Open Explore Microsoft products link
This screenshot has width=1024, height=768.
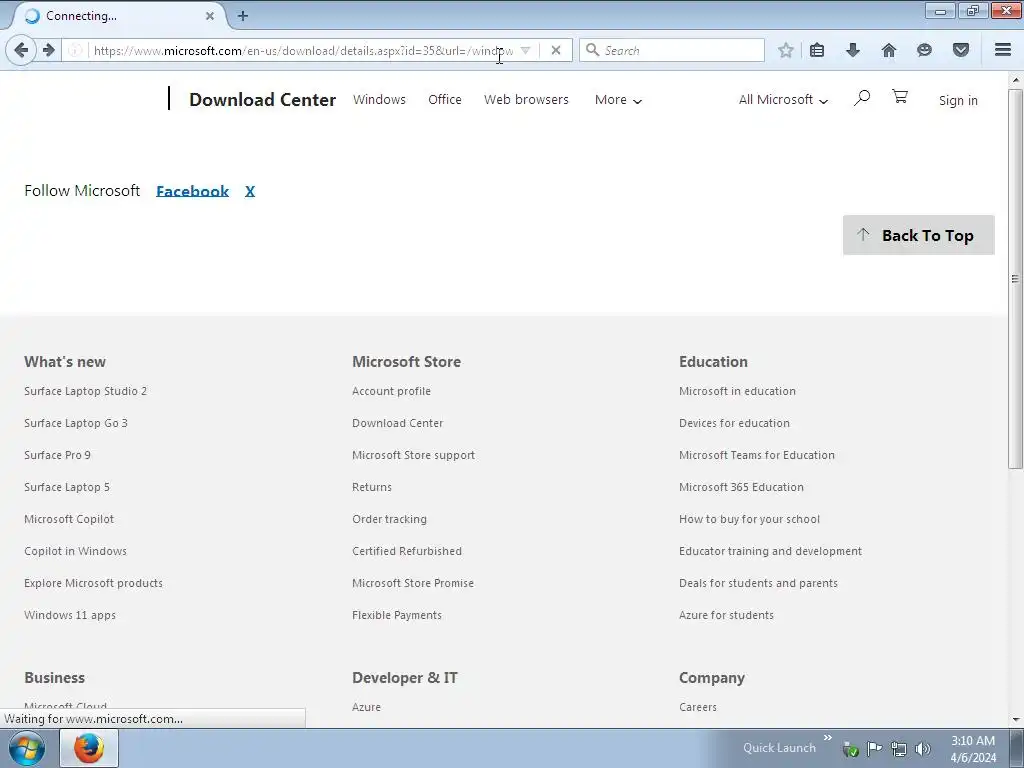[93, 583]
